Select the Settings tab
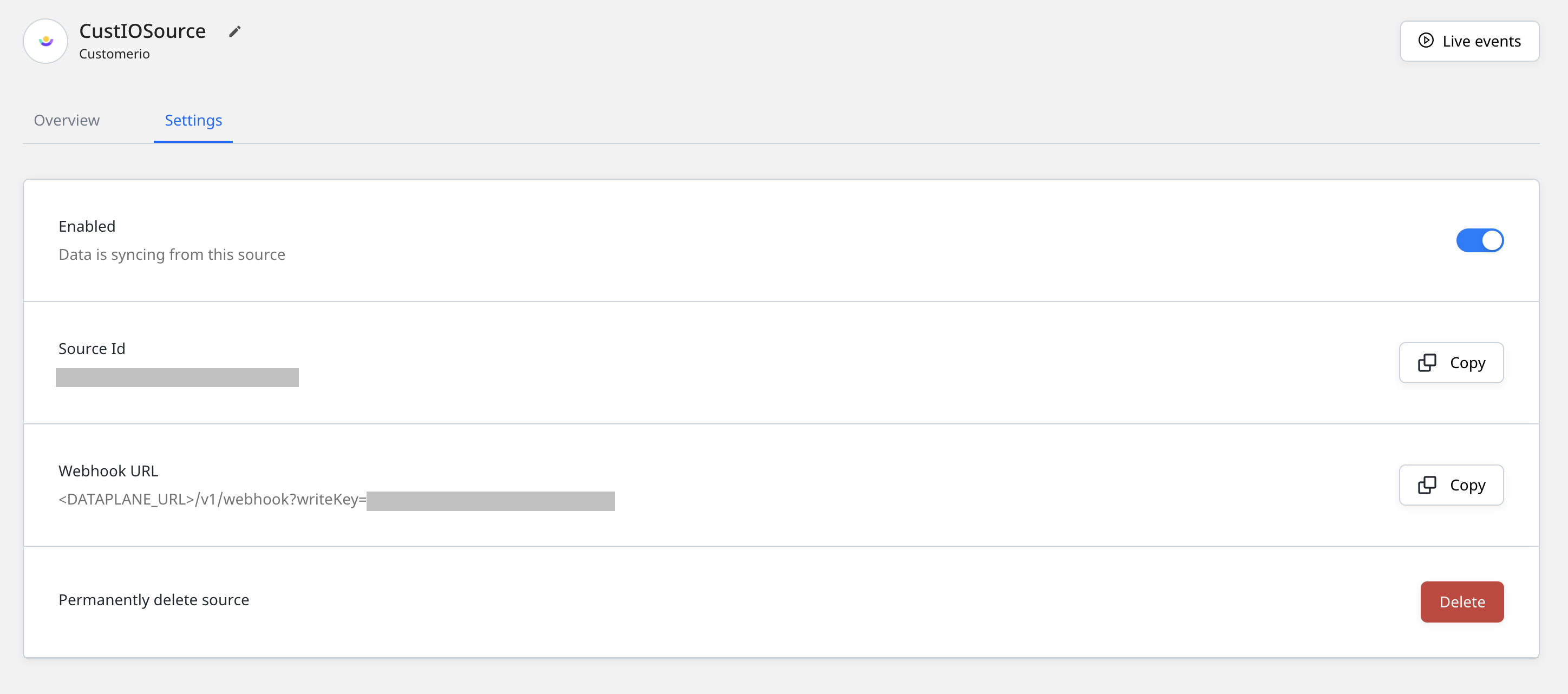Screen dimensions: 1568x694 coord(193,121)
